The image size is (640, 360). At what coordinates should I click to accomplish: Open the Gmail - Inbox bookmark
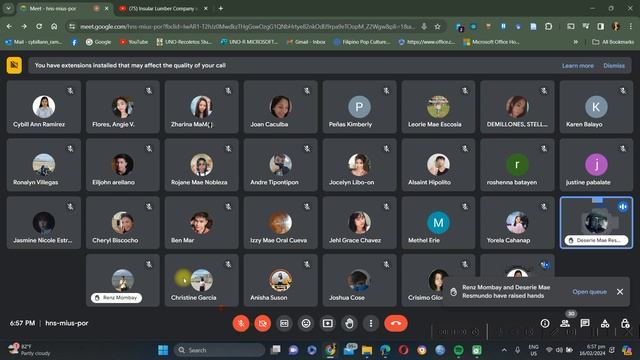306,42
